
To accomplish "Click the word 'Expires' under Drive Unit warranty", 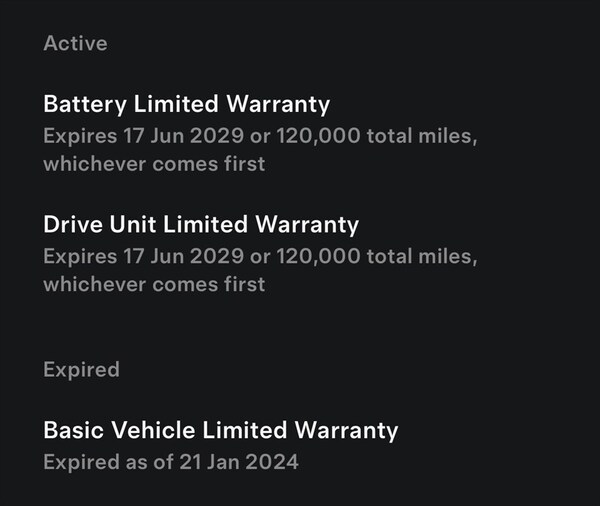I will [76, 255].
